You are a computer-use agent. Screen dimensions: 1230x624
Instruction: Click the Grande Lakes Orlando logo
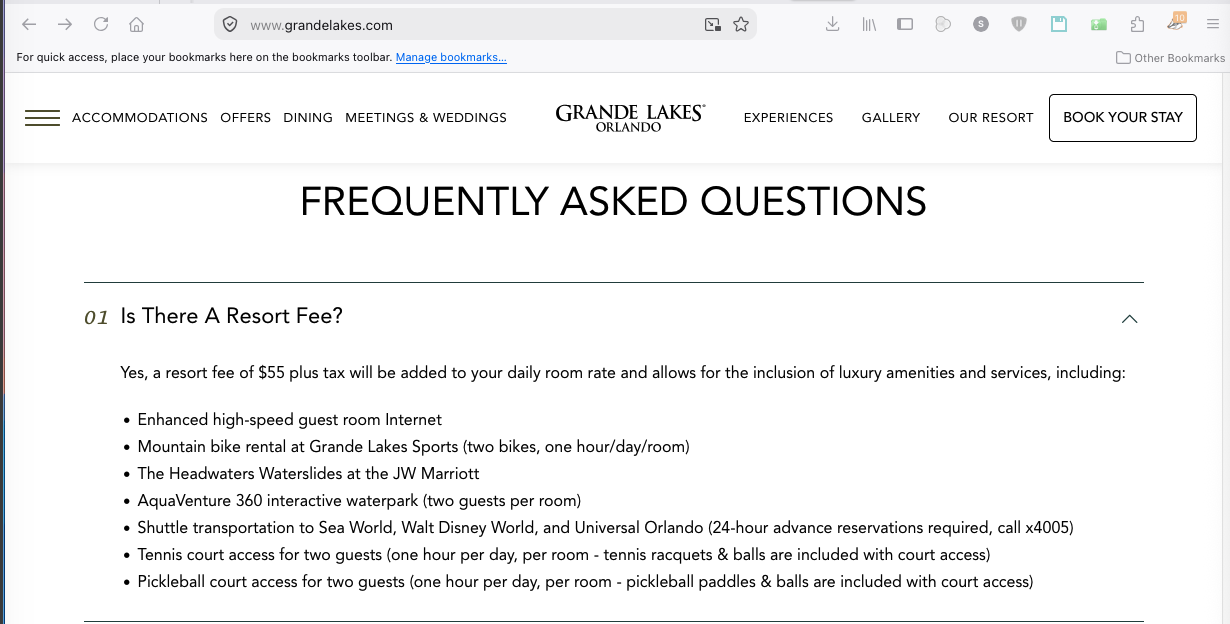coord(630,118)
